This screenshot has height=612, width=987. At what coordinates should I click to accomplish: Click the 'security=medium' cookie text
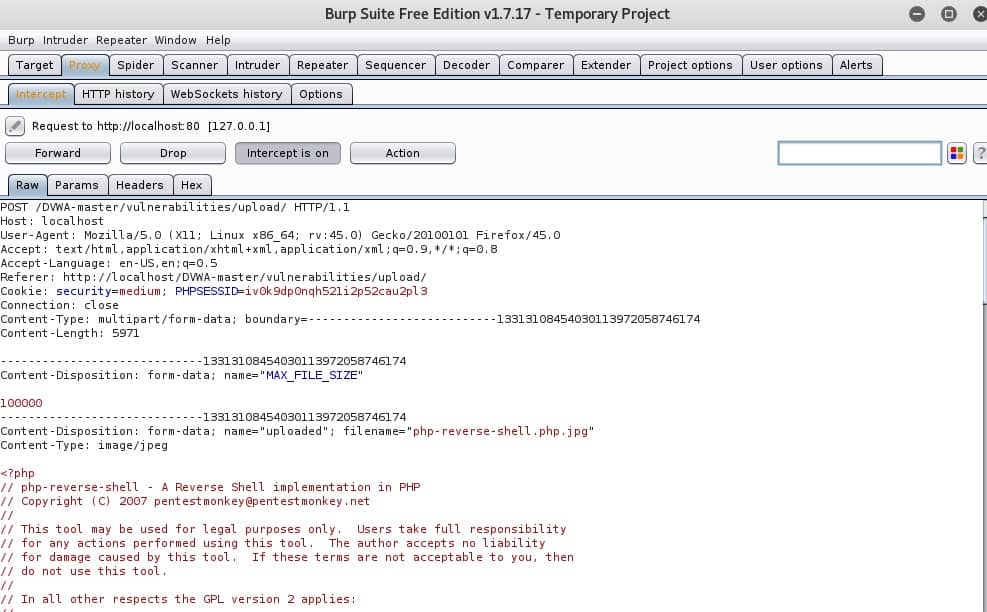pyautogui.click(x=110, y=291)
